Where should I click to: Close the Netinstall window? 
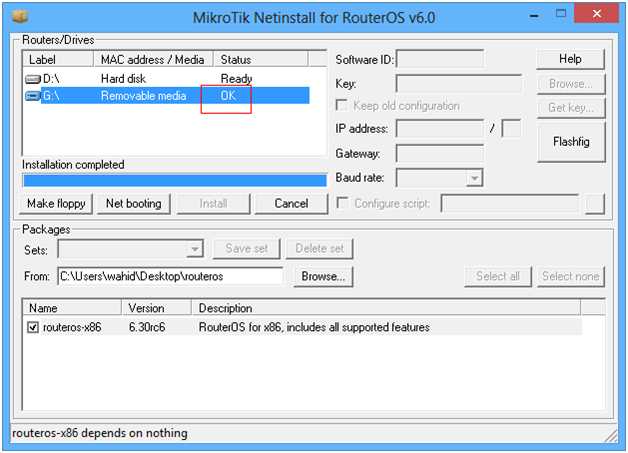click(x=596, y=14)
